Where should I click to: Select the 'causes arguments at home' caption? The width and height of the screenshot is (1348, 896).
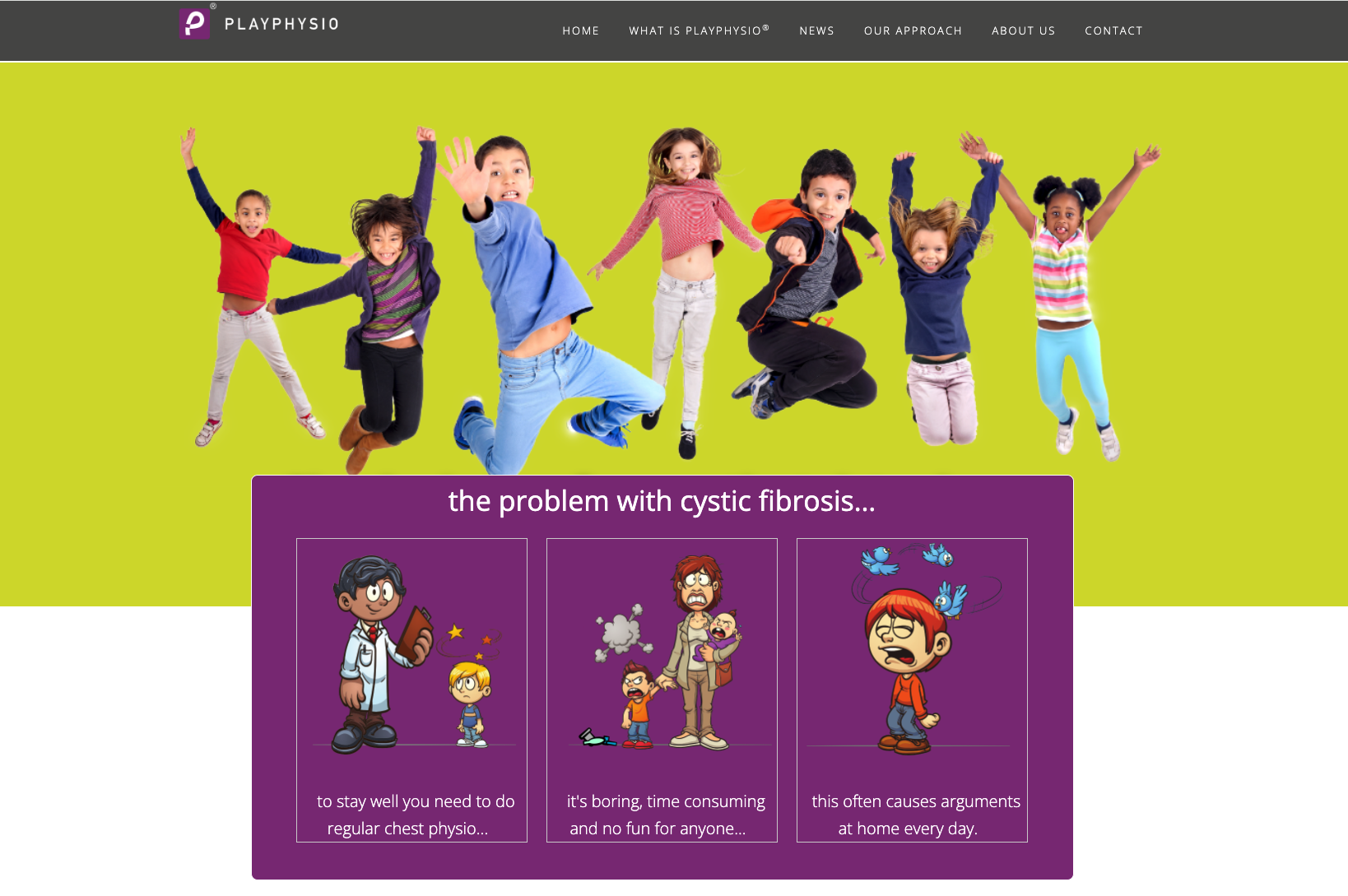[x=916, y=815]
